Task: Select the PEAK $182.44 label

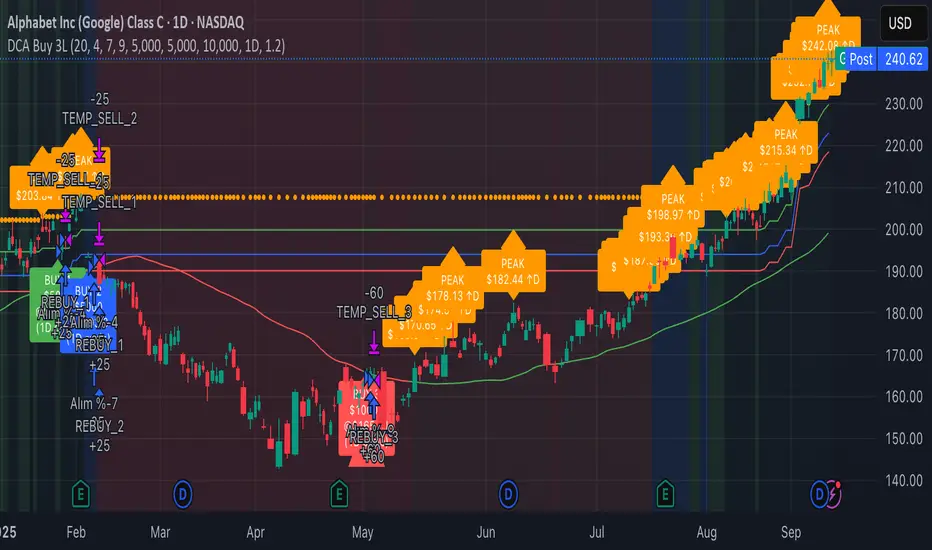Action: (513, 271)
